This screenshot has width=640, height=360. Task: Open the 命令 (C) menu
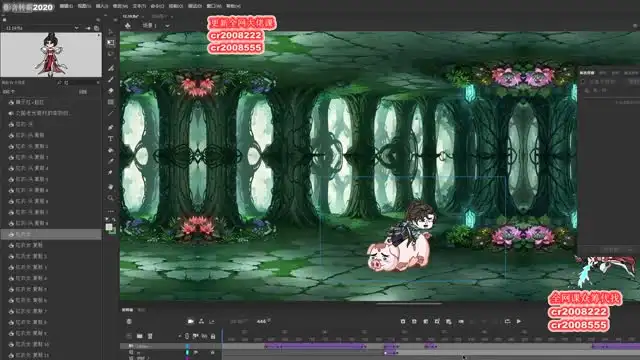(157, 6)
